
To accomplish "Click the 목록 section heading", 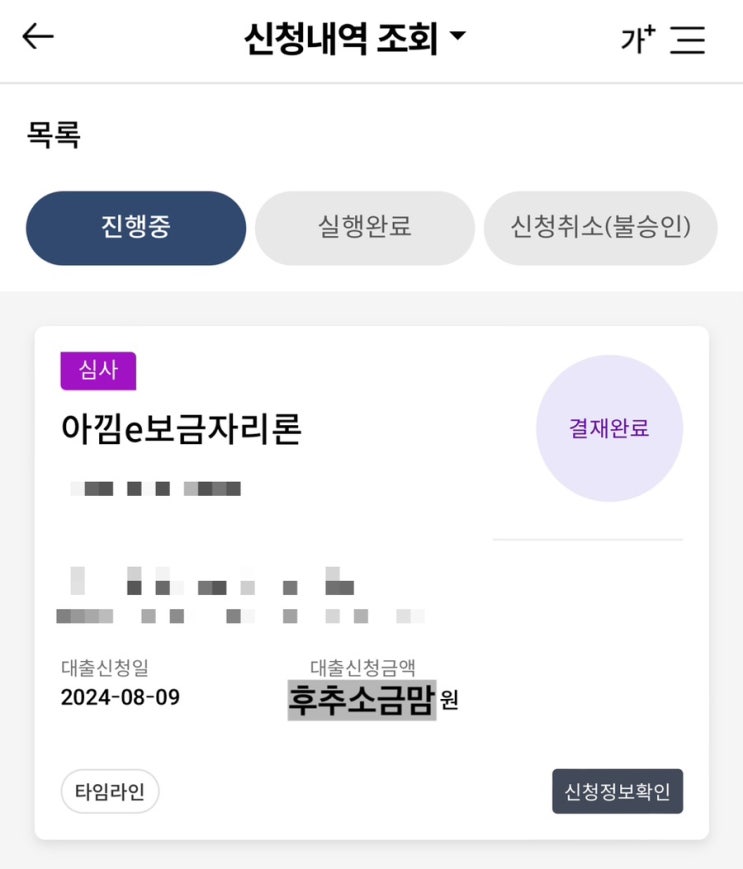I will (54, 135).
